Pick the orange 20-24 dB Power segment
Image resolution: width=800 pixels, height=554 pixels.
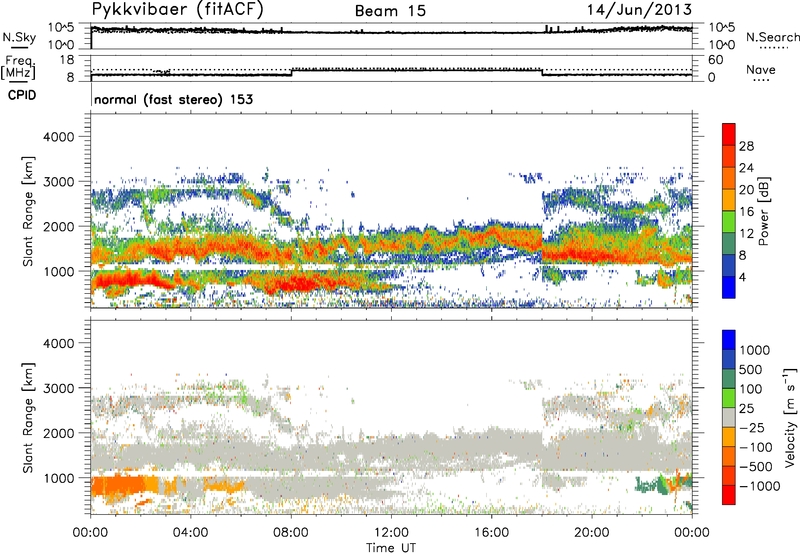pyautogui.click(x=729, y=179)
